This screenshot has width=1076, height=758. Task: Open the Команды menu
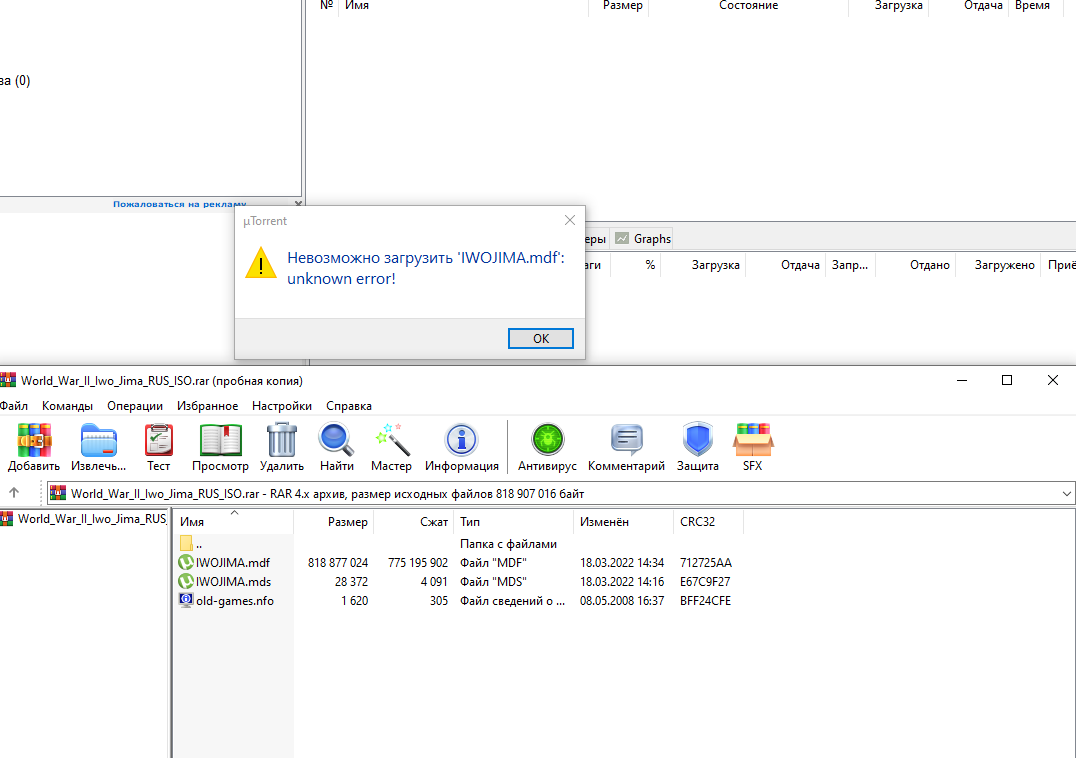tap(67, 405)
